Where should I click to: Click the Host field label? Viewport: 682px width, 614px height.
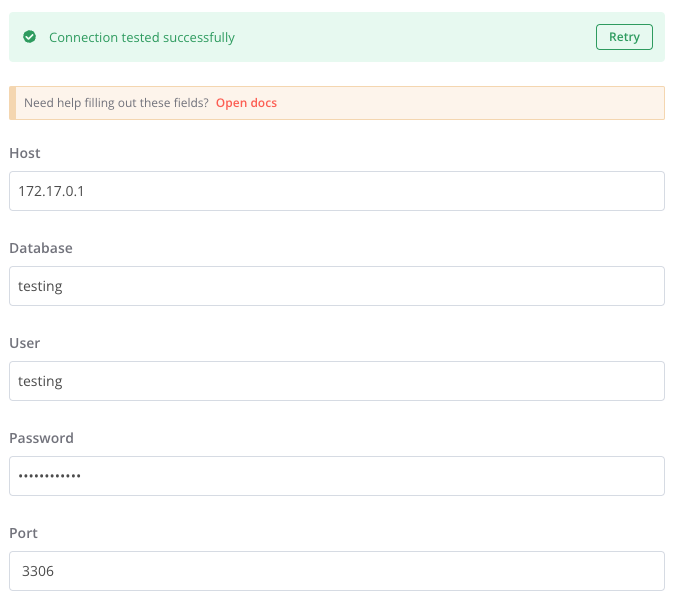[25, 153]
